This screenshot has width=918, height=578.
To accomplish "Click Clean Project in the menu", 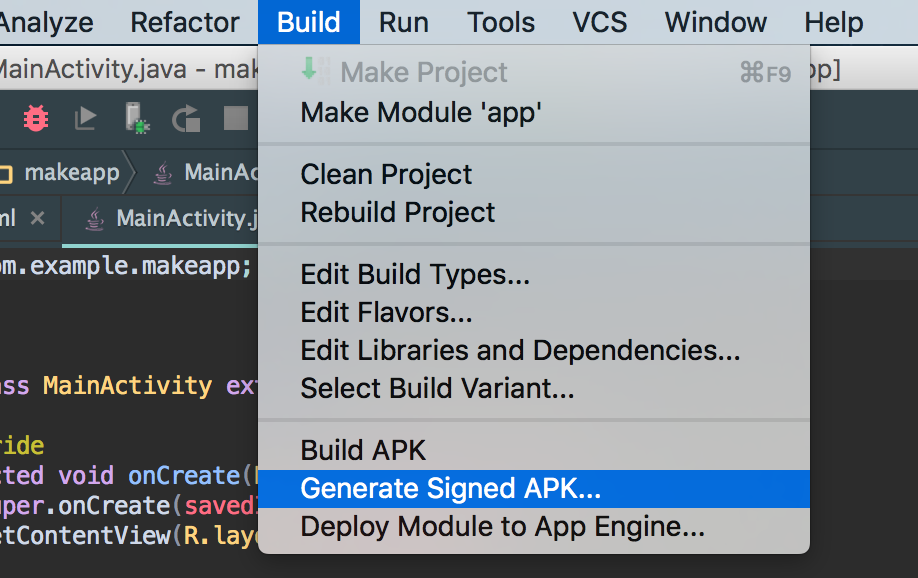I will (386, 174).
